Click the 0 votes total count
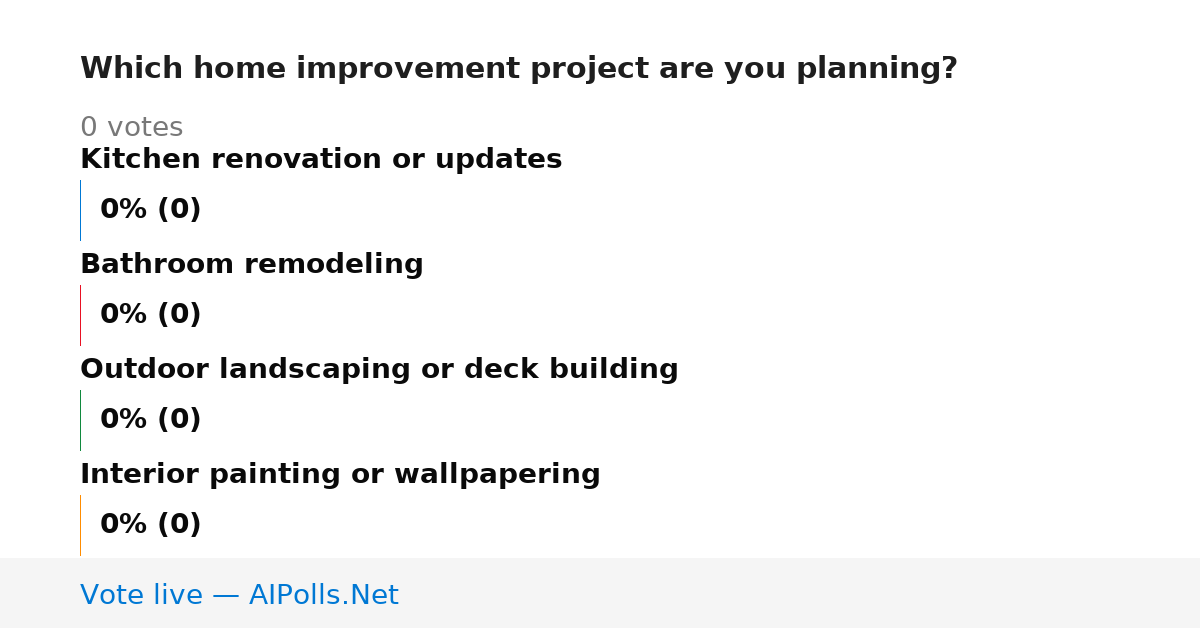This screenshot has height=628, width=1200. click(x=131, y=127)
